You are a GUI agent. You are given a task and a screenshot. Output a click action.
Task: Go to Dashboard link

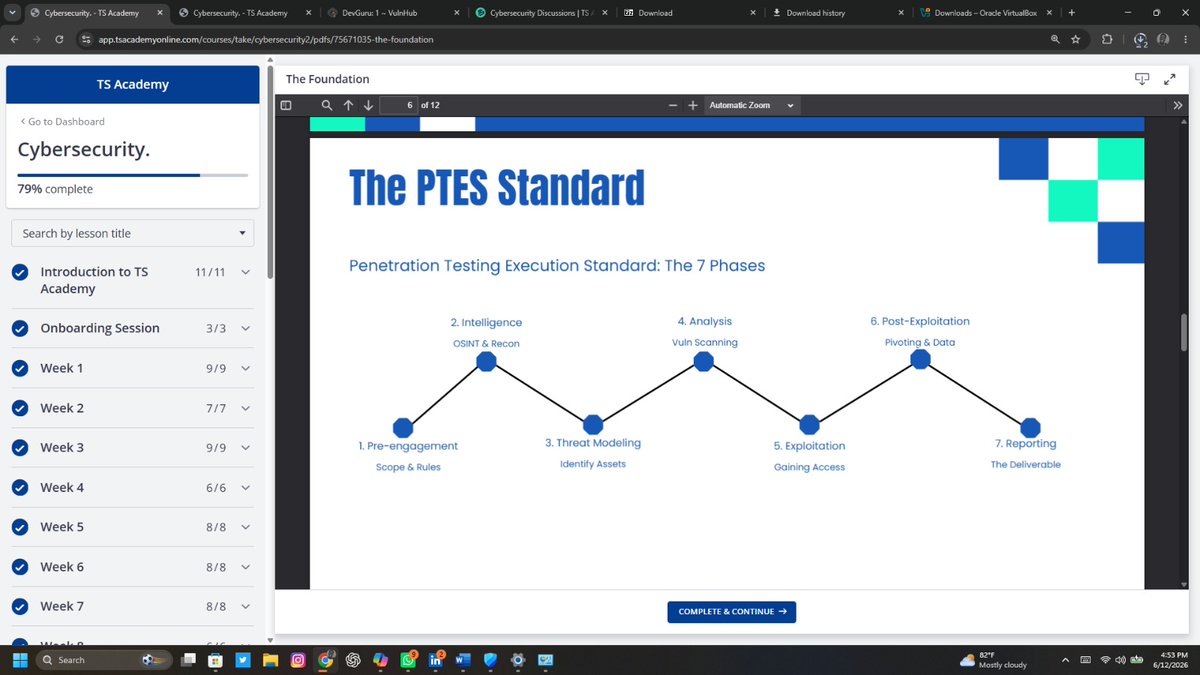click(x=62, y=121)
